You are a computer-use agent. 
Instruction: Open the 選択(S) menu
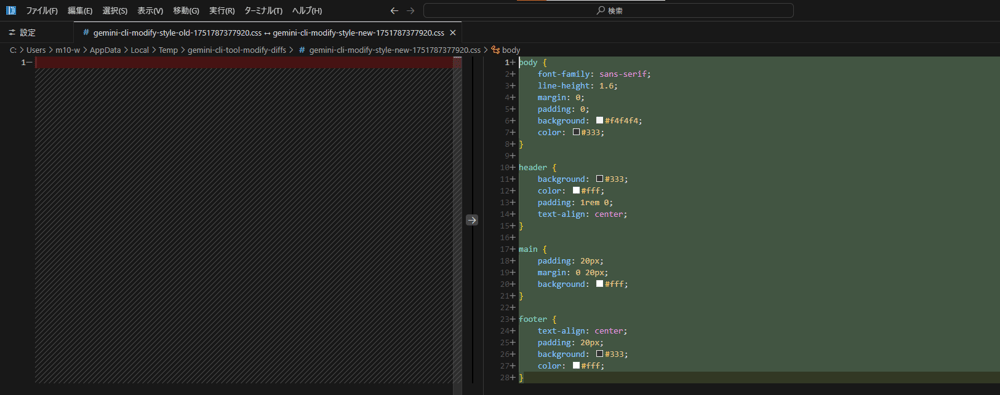(115, 11)
